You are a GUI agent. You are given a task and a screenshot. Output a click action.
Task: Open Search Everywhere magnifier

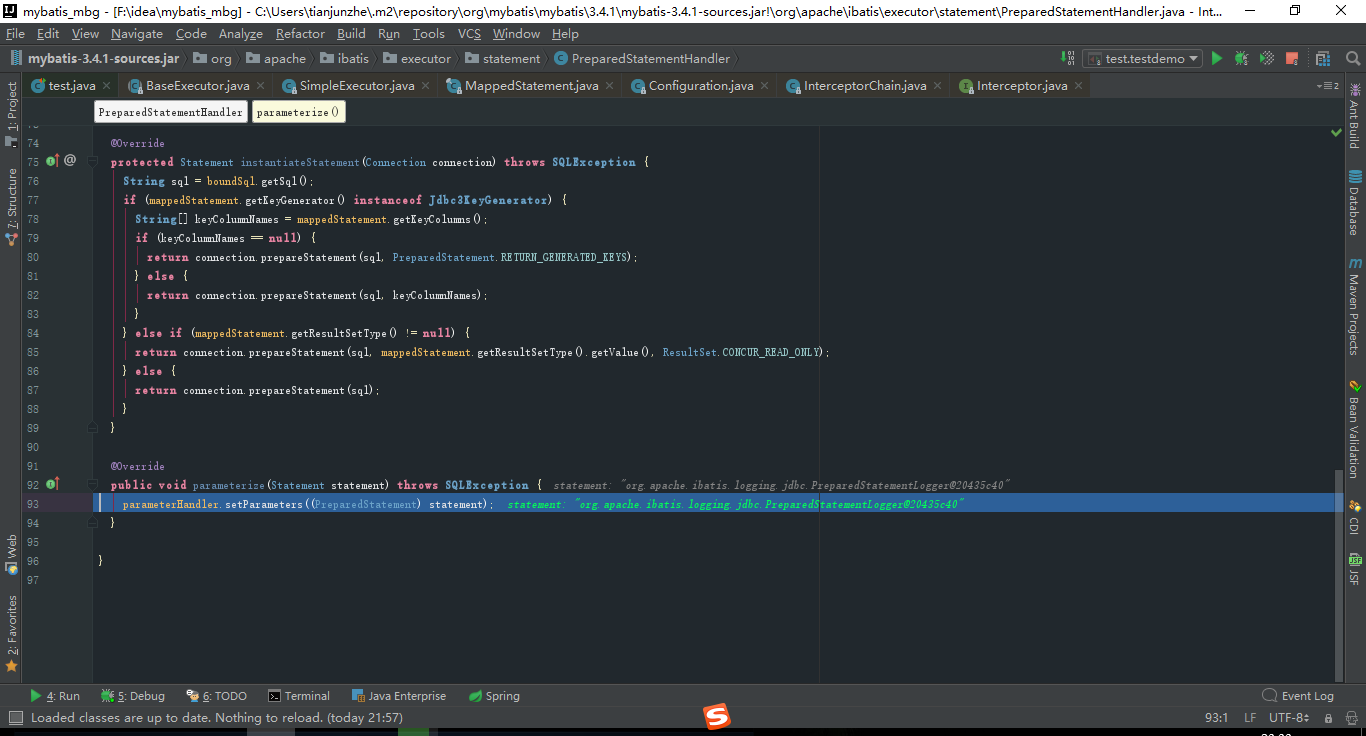click(1353, 58)
